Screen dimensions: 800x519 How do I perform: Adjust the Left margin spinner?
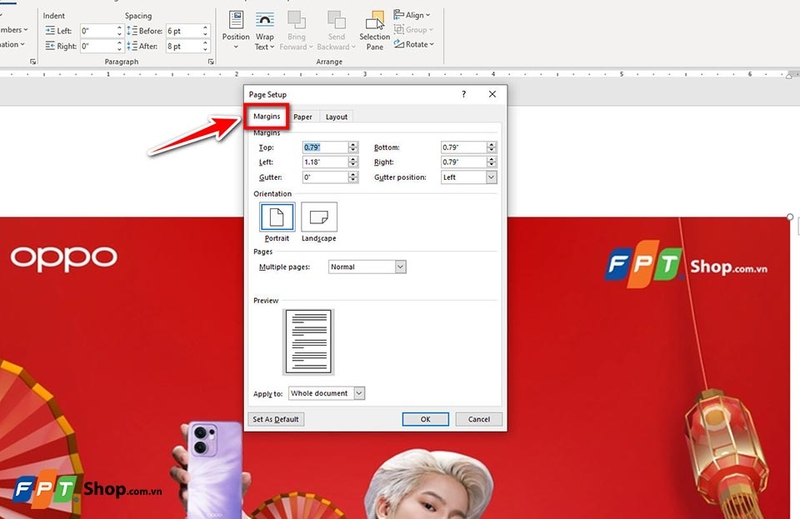click(353, 162)
